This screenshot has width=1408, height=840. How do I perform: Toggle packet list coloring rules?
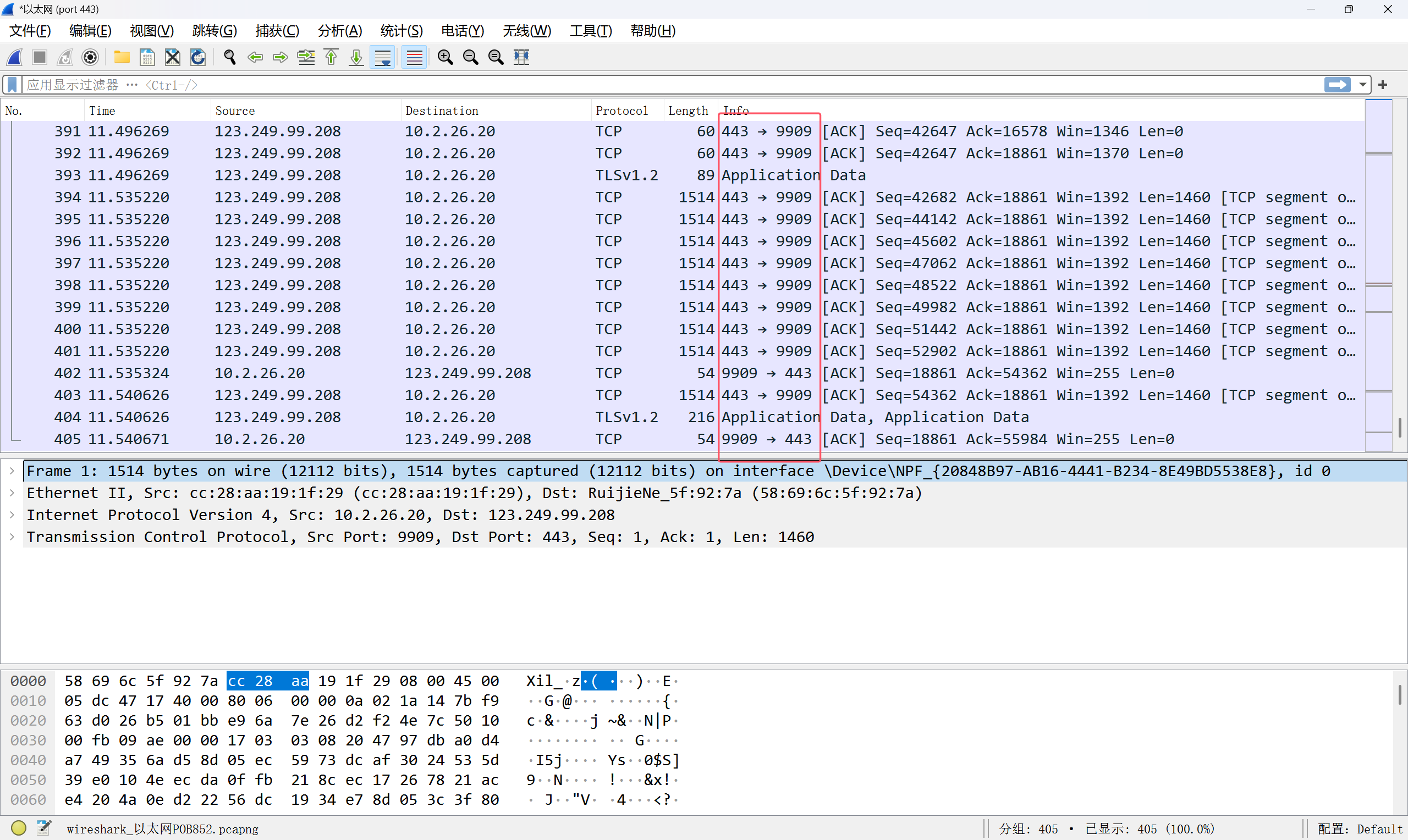tap(414, 57)
